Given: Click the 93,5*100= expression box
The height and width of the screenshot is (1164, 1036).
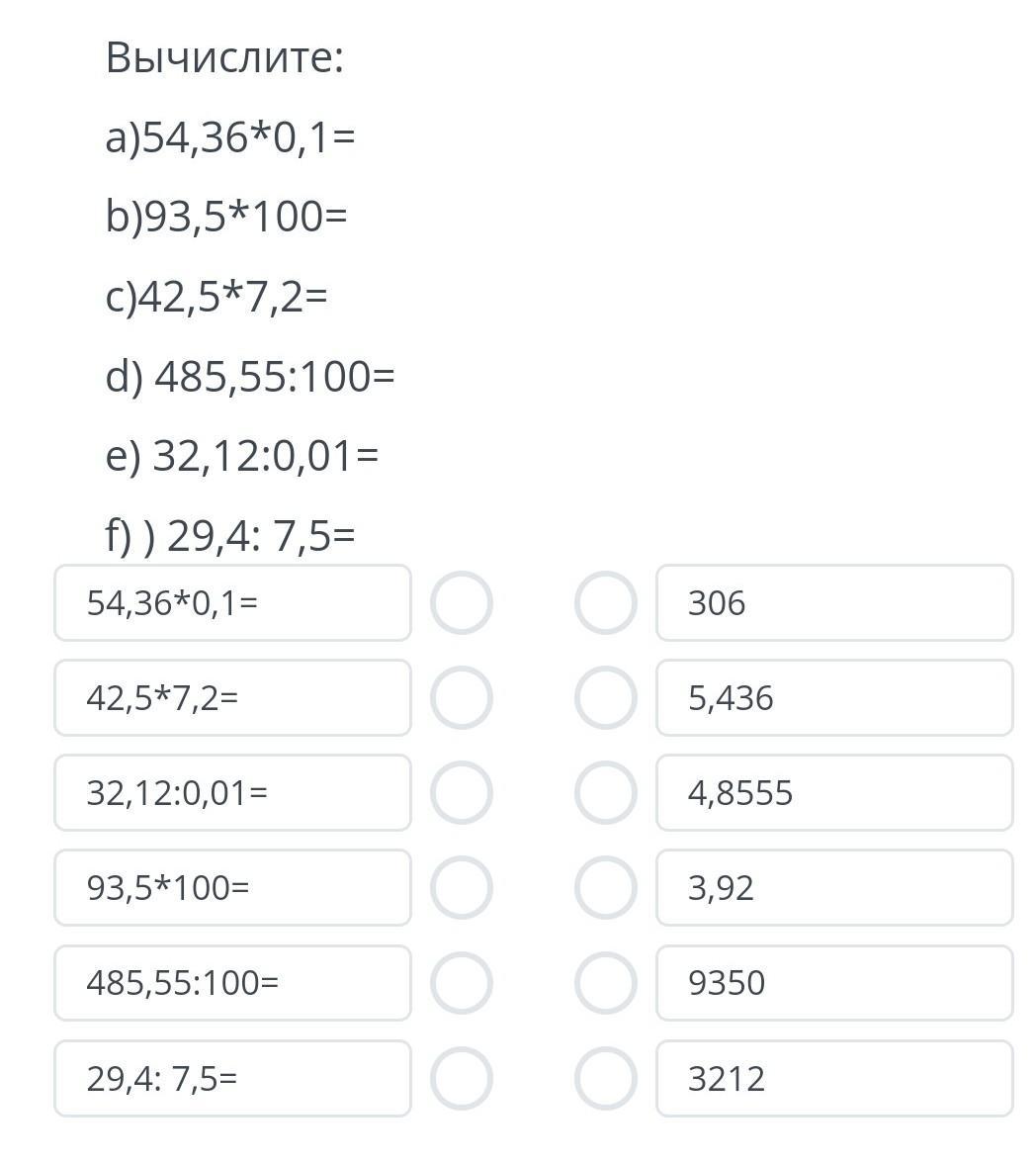Looking at the screenshot, I should (233, 888).
